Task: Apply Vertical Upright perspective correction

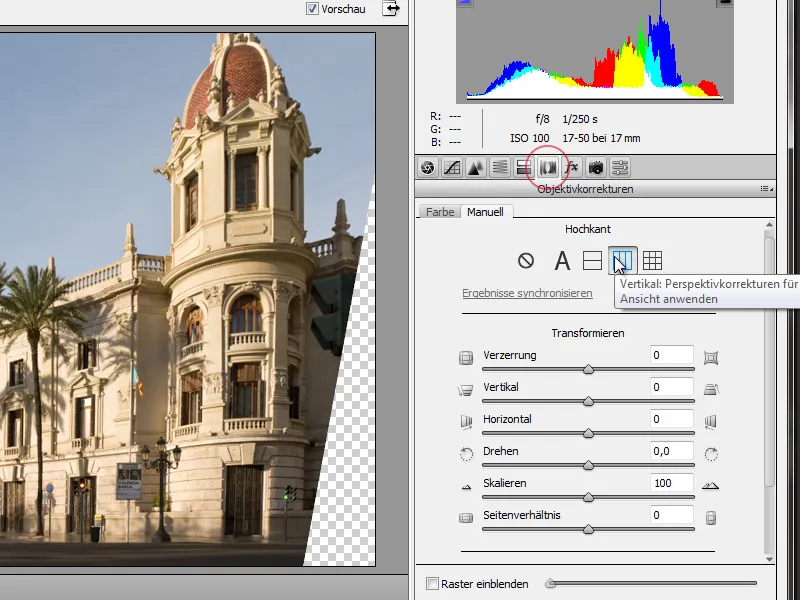Action: [622, 261]
